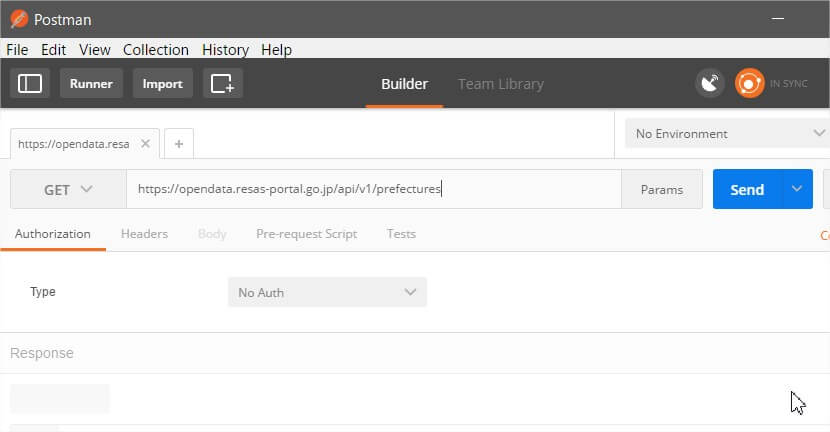
Task: Switch to the Builder tab
Action: pyautogui.click(x=404, y=84)
